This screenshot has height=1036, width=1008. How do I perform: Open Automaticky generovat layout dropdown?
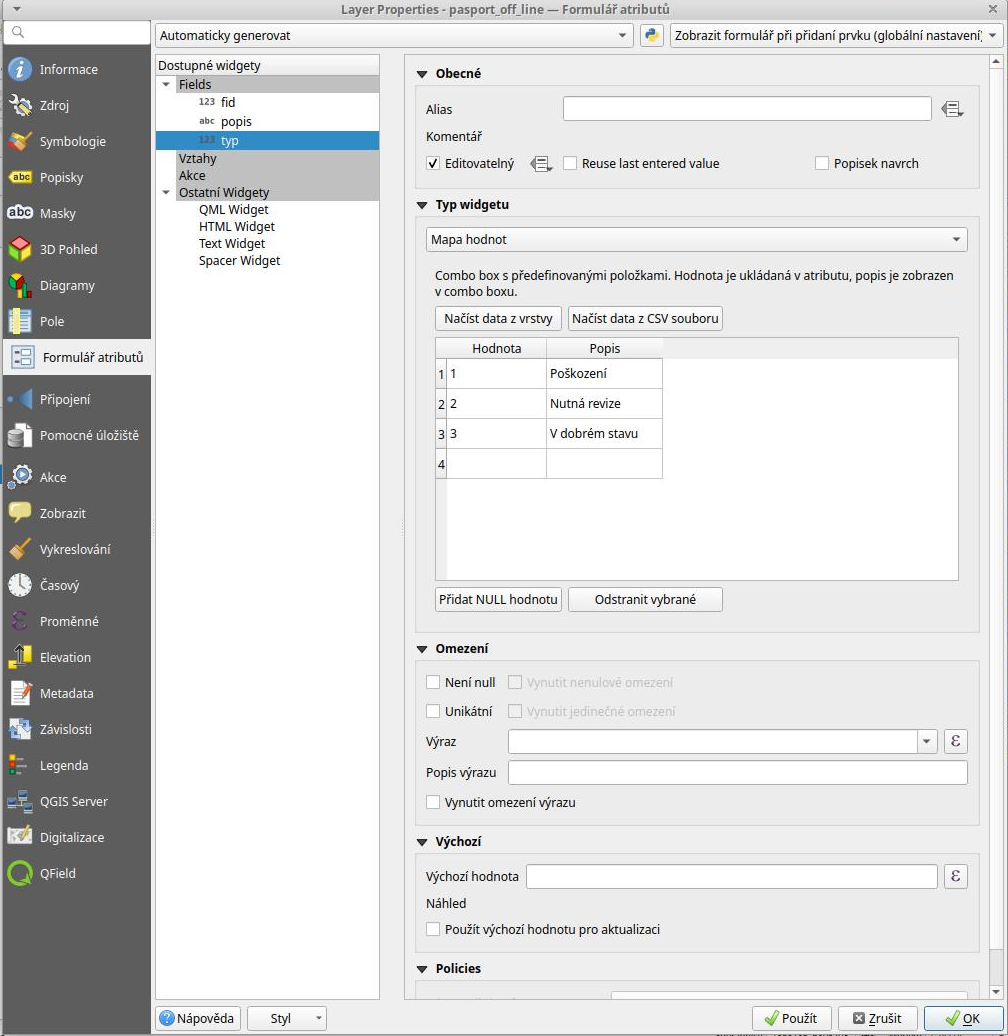click(395, 35)
